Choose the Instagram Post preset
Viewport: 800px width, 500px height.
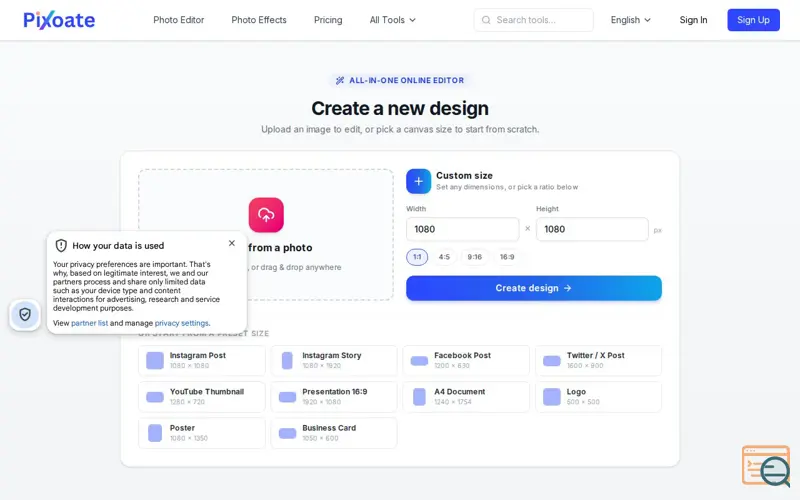click(202, 360)
